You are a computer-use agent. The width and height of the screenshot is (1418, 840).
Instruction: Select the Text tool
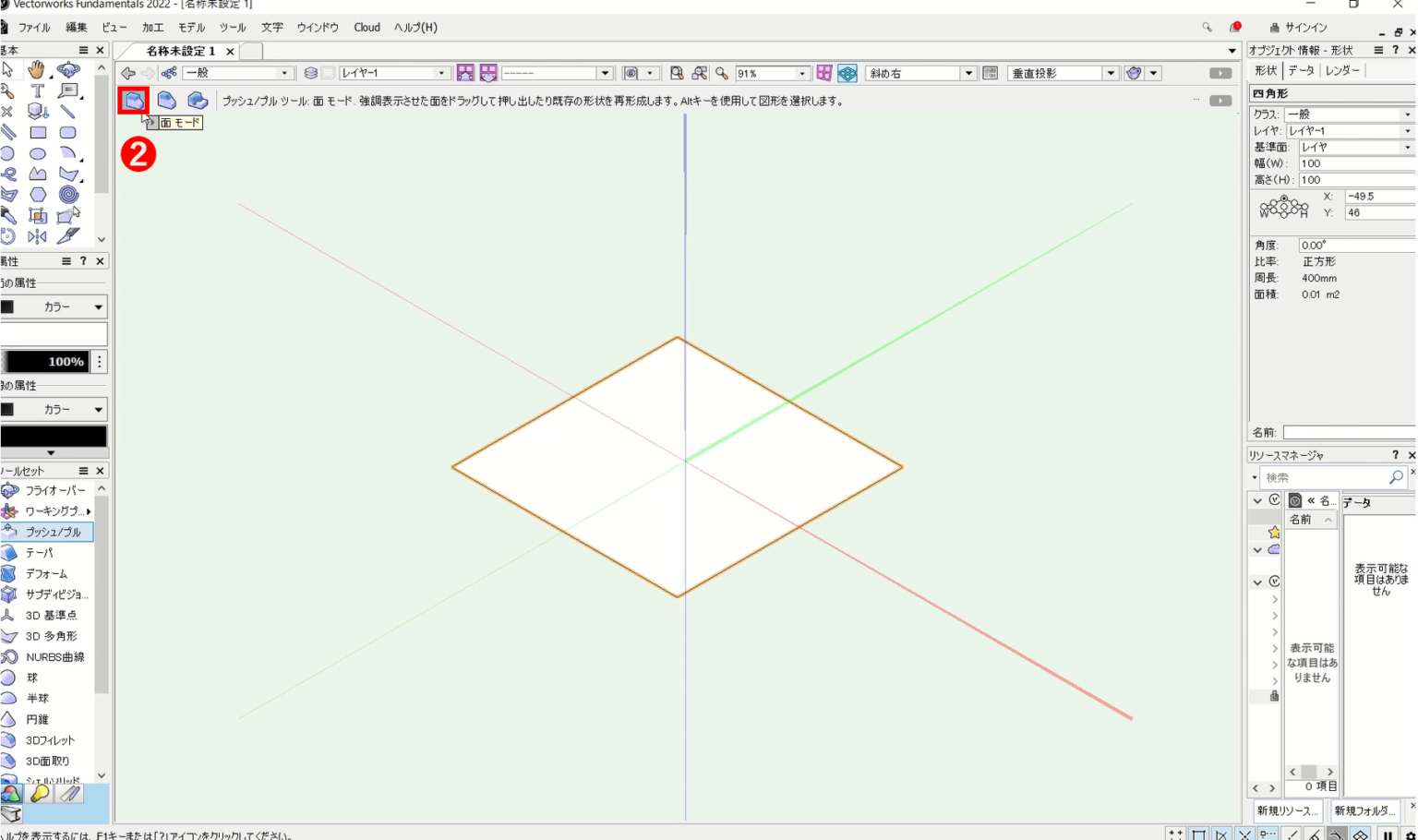[38, 90]
